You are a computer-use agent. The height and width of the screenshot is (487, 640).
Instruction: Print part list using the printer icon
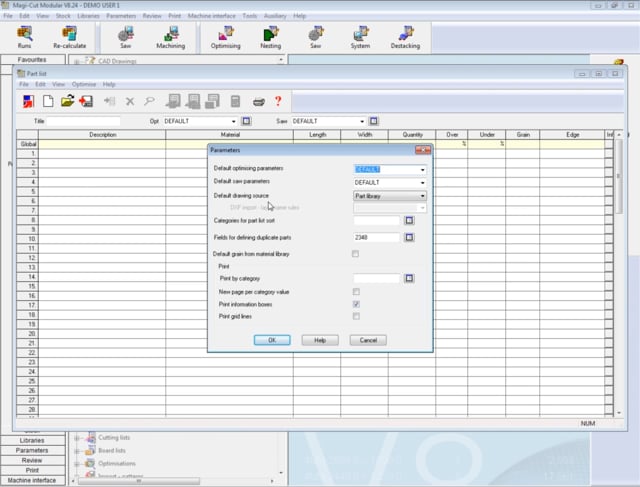point(259,102)
